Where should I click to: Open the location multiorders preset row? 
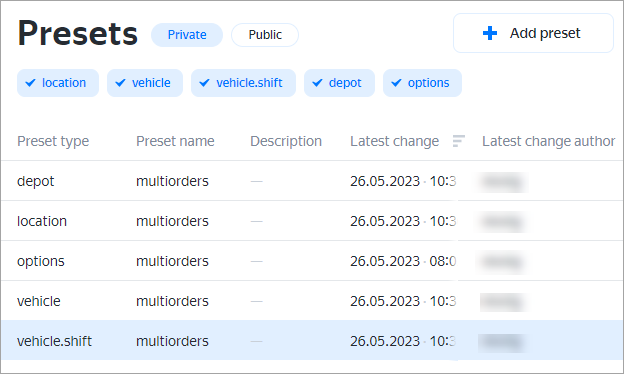coord(312,221)
